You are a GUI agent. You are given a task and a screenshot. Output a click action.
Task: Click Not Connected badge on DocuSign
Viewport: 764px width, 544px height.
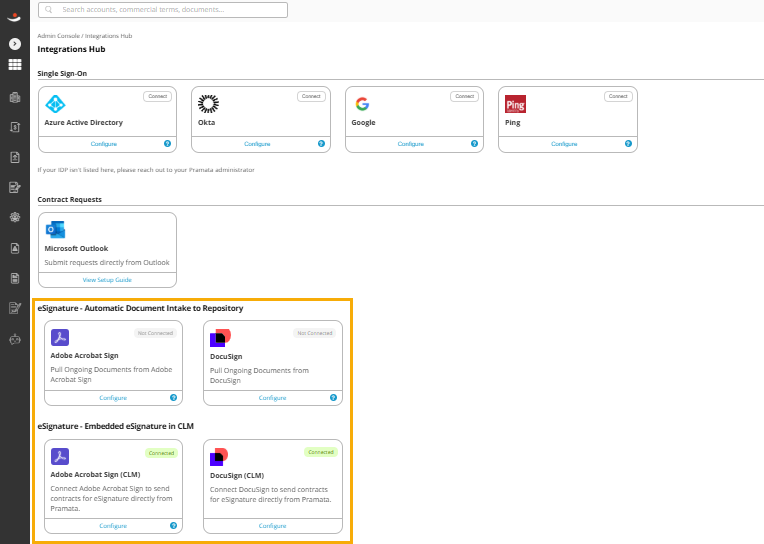[315, 333]
